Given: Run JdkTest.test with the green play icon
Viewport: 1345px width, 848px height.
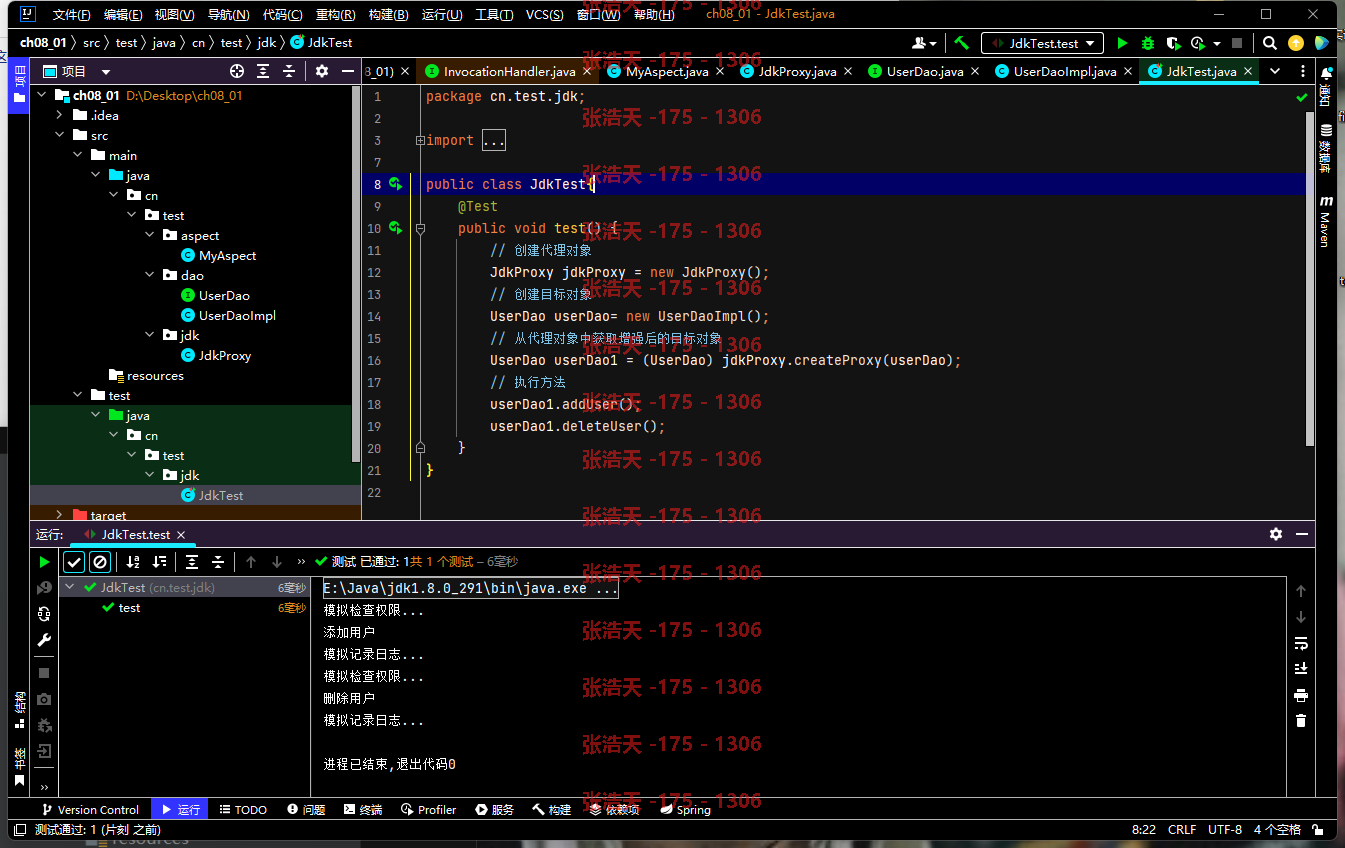Looking at the screenshot, I should 1122,43.
